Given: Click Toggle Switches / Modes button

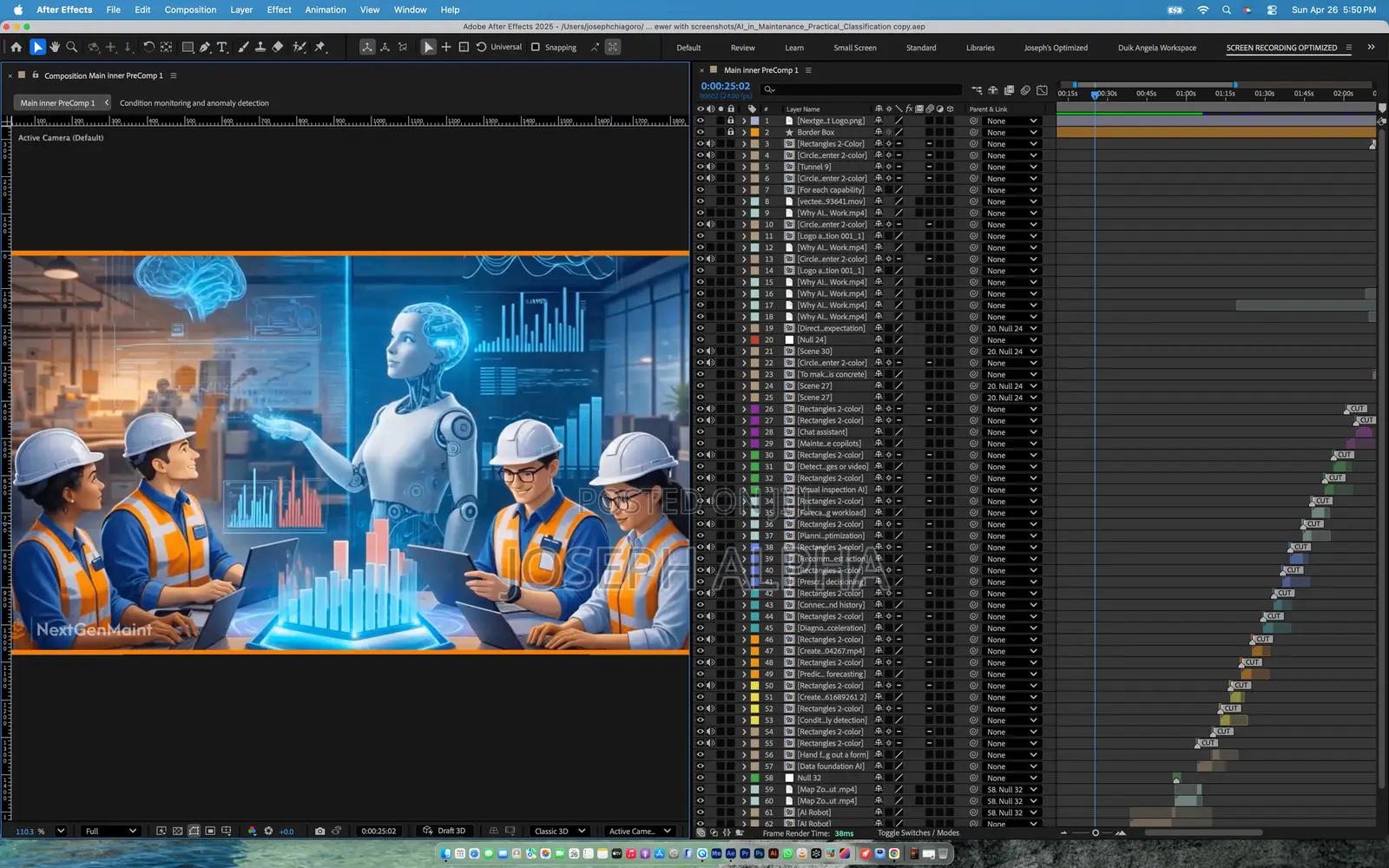Looking at the screenshot, I should [x=918, y=832].
